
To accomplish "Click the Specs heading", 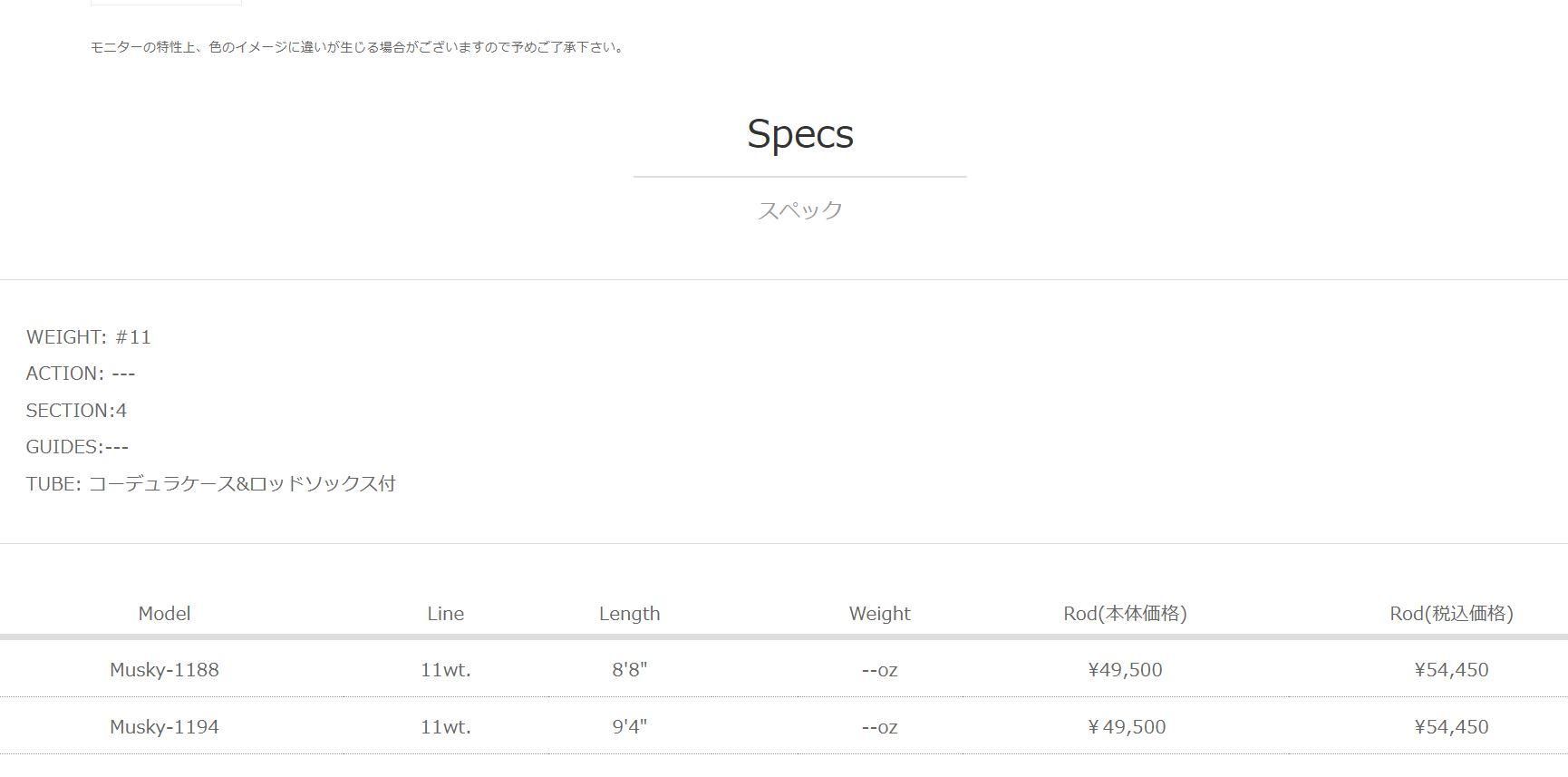I will click(x=799, y=134).
